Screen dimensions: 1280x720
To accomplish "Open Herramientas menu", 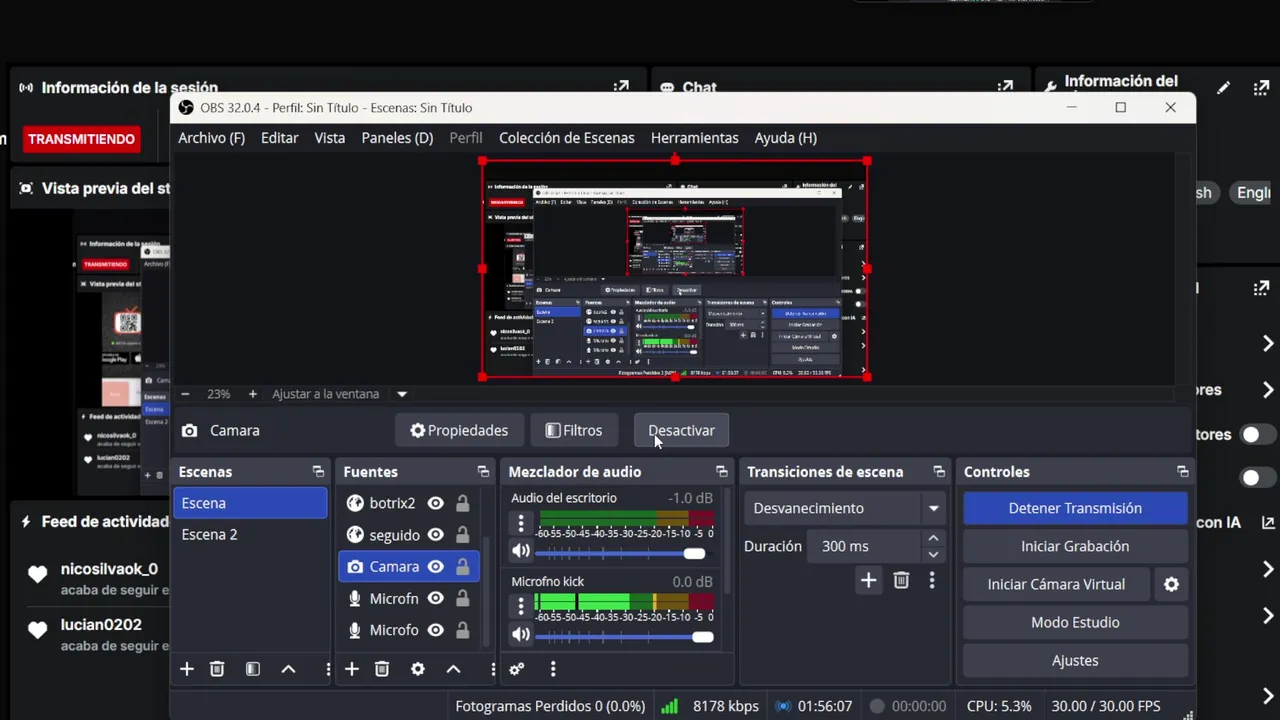I will point(694,138).
